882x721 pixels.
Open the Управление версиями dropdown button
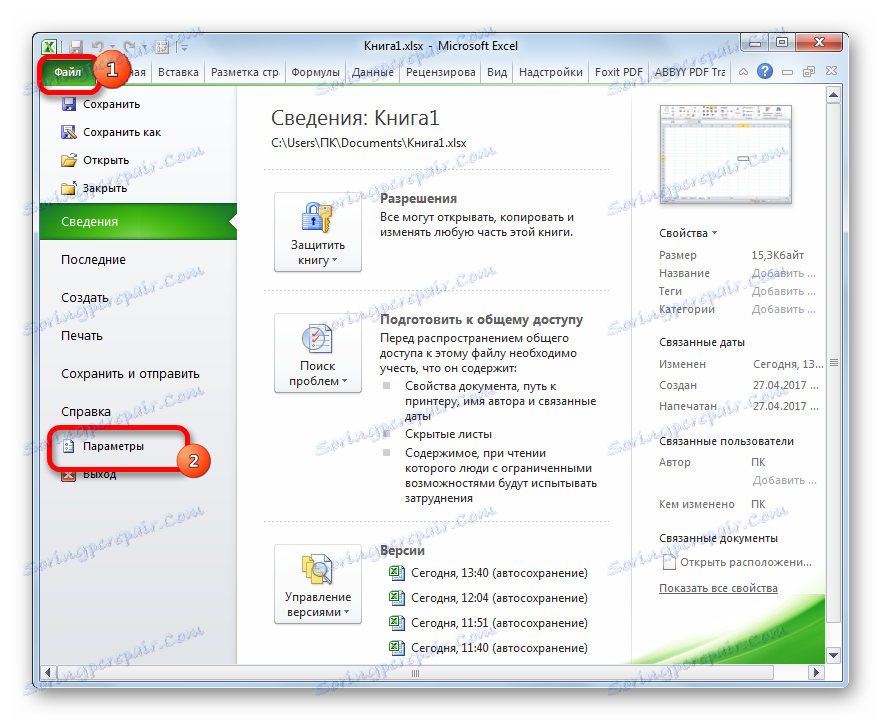coord(318,584)
